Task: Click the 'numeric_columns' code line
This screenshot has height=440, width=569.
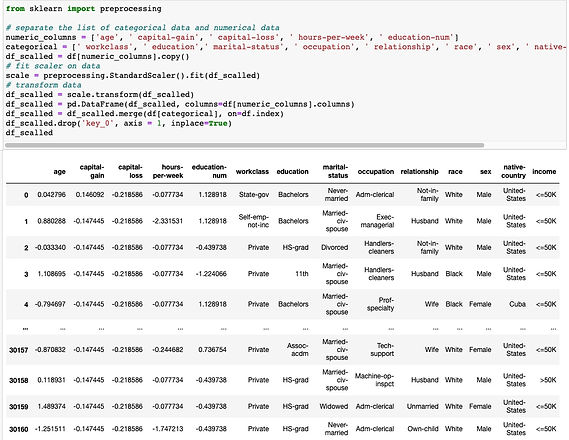Action: (x=232, y=37)
